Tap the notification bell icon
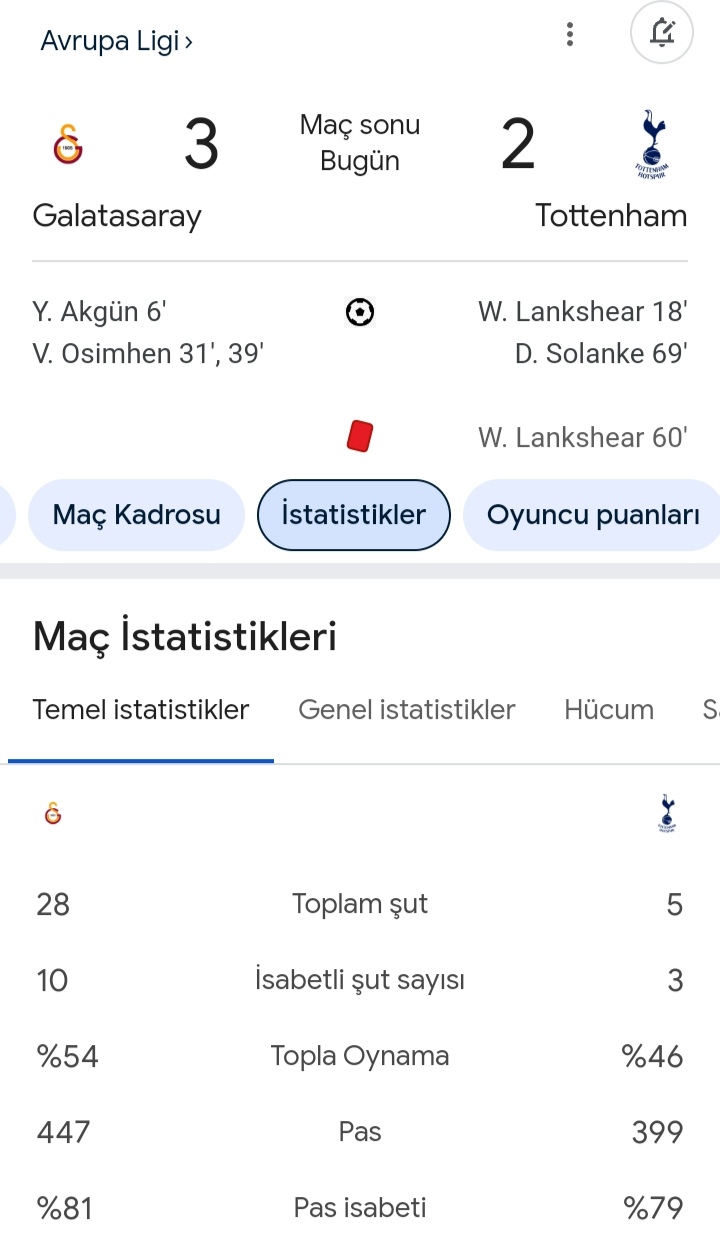 click(661, 34)
